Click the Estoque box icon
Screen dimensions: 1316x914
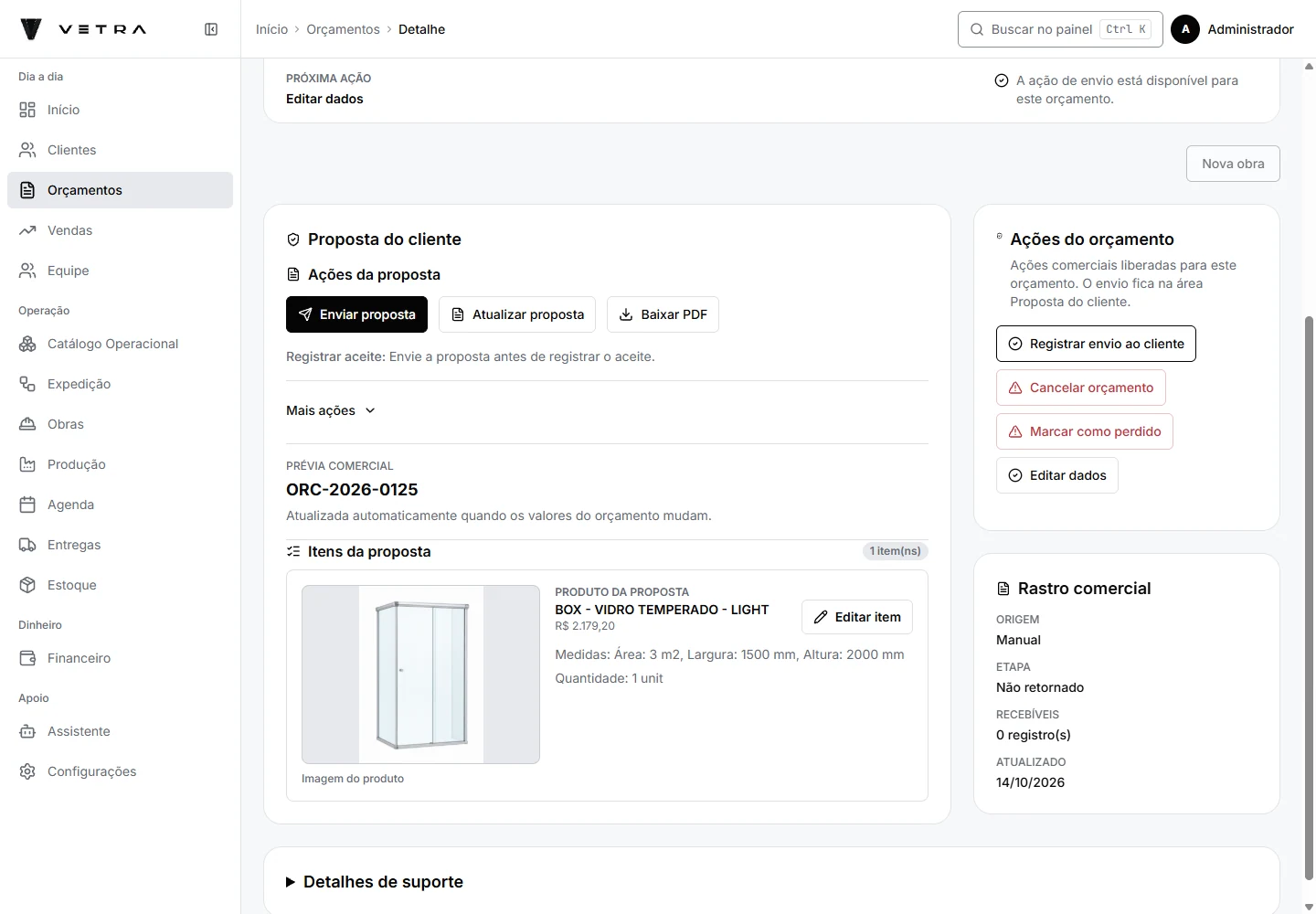coord(27,585)
